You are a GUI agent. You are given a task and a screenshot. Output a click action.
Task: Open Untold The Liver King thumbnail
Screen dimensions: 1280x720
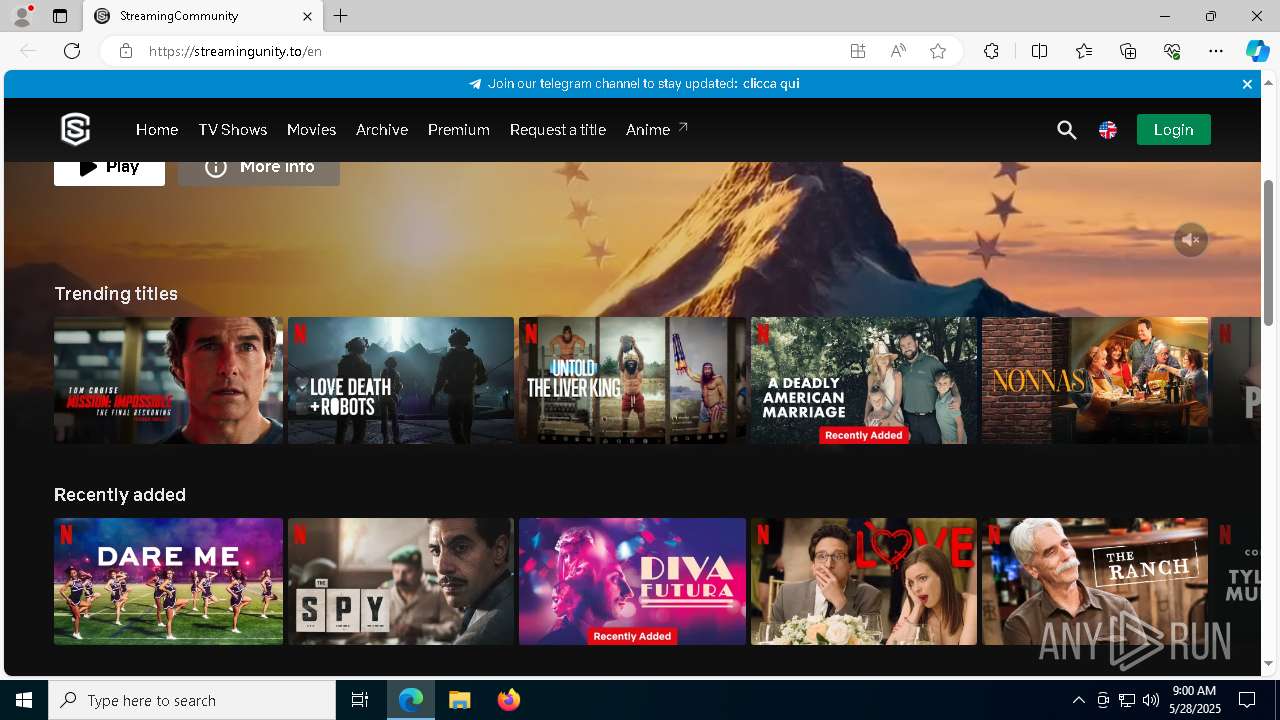click(632, 380)
